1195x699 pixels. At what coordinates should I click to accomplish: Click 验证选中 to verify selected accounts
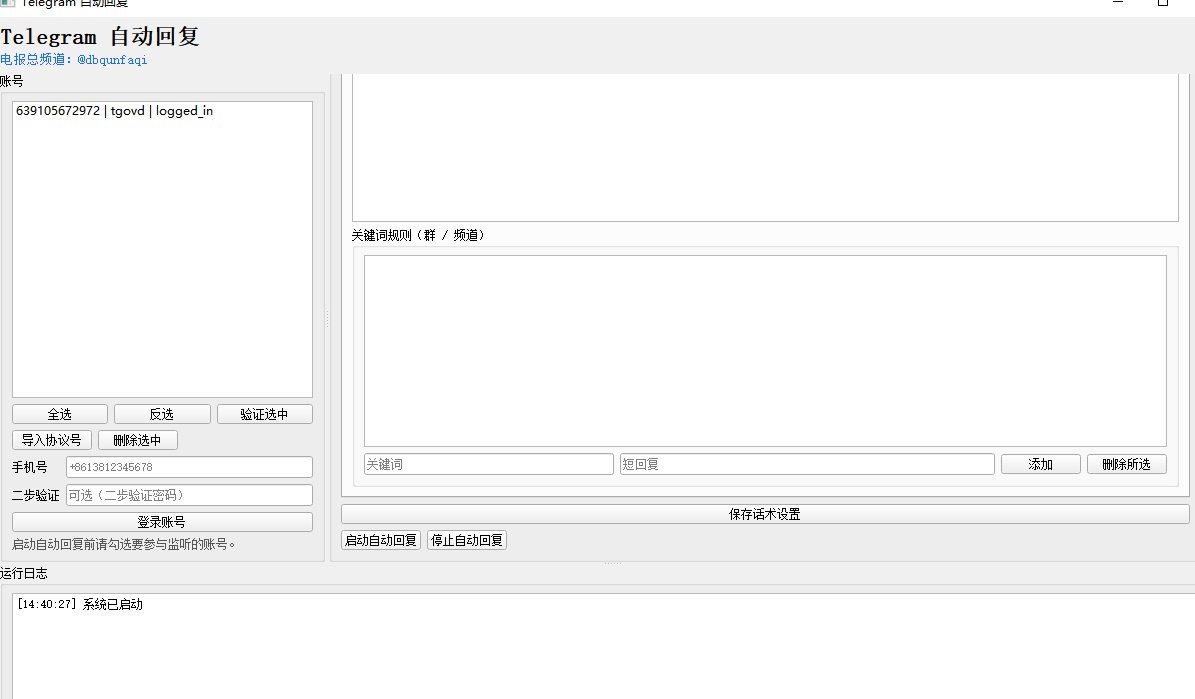pyautogui.click(x=264, y=414)
